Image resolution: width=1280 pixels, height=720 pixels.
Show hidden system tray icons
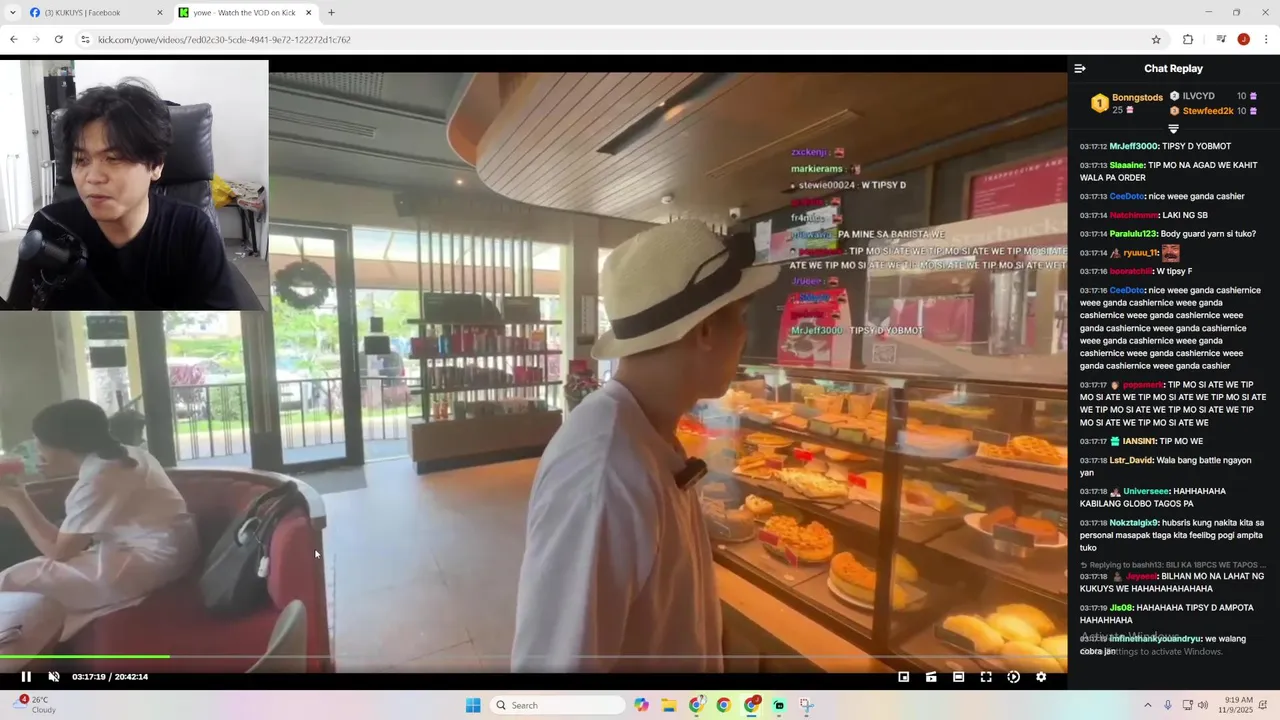[1147, 705]
